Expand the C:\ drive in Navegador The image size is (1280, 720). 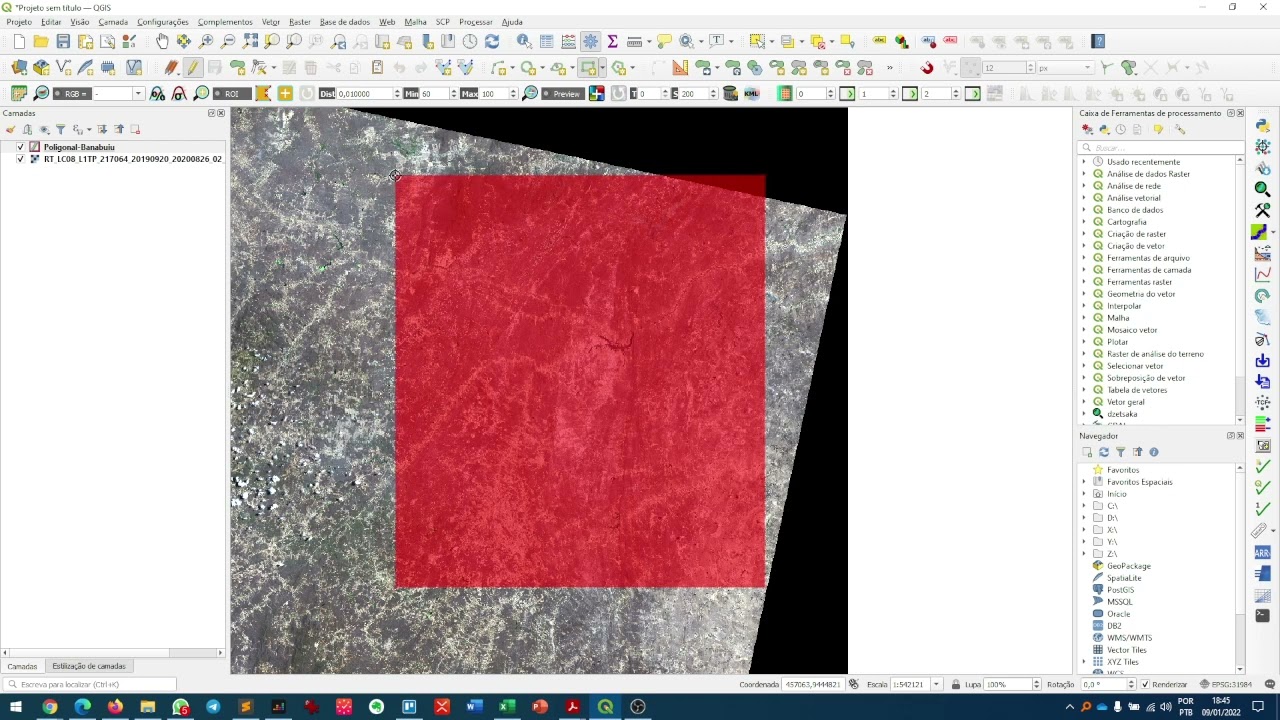click(1084, 506)
